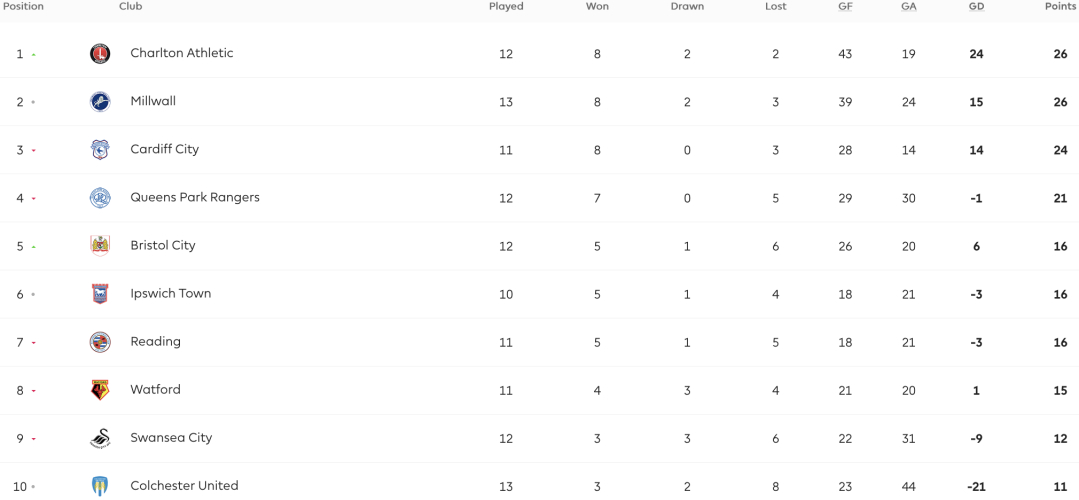This screenshot has height=500, width=1079.
Task: Click the Colchester United club name
Action: click(x=184, y=486)
